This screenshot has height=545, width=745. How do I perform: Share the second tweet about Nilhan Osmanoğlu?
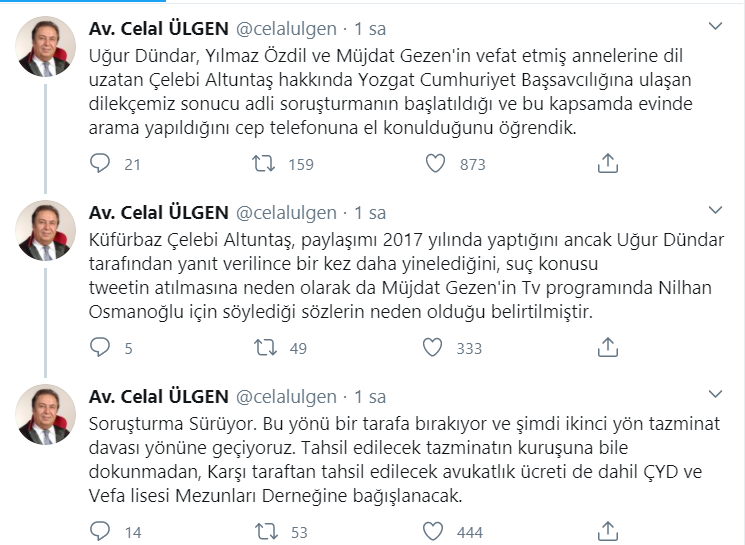click(x=607, y=347)
